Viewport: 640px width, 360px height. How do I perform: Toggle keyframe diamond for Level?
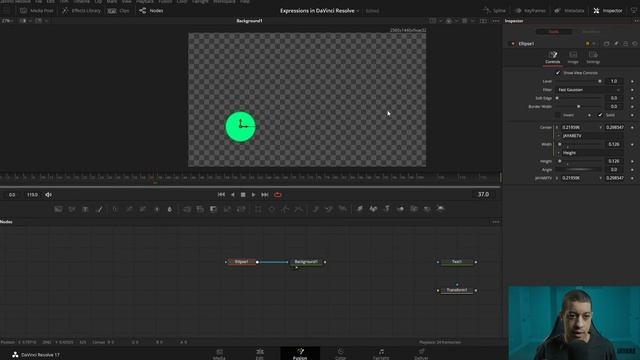coord(632,81)
